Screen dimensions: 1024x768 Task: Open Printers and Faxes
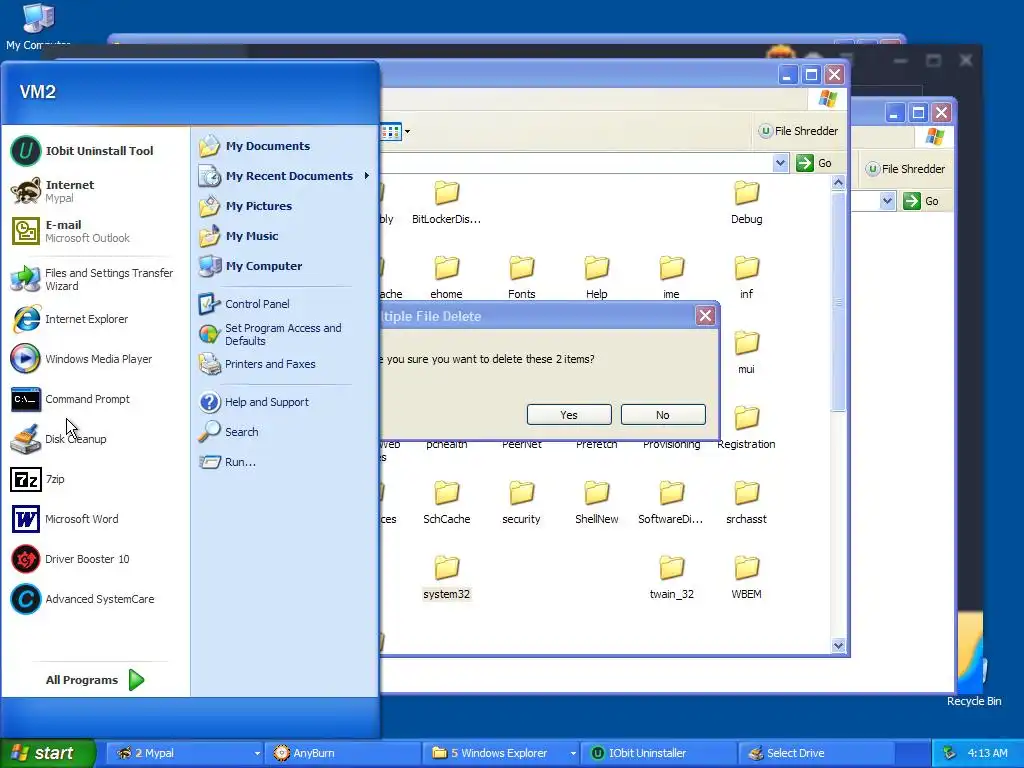coord(284,364)
